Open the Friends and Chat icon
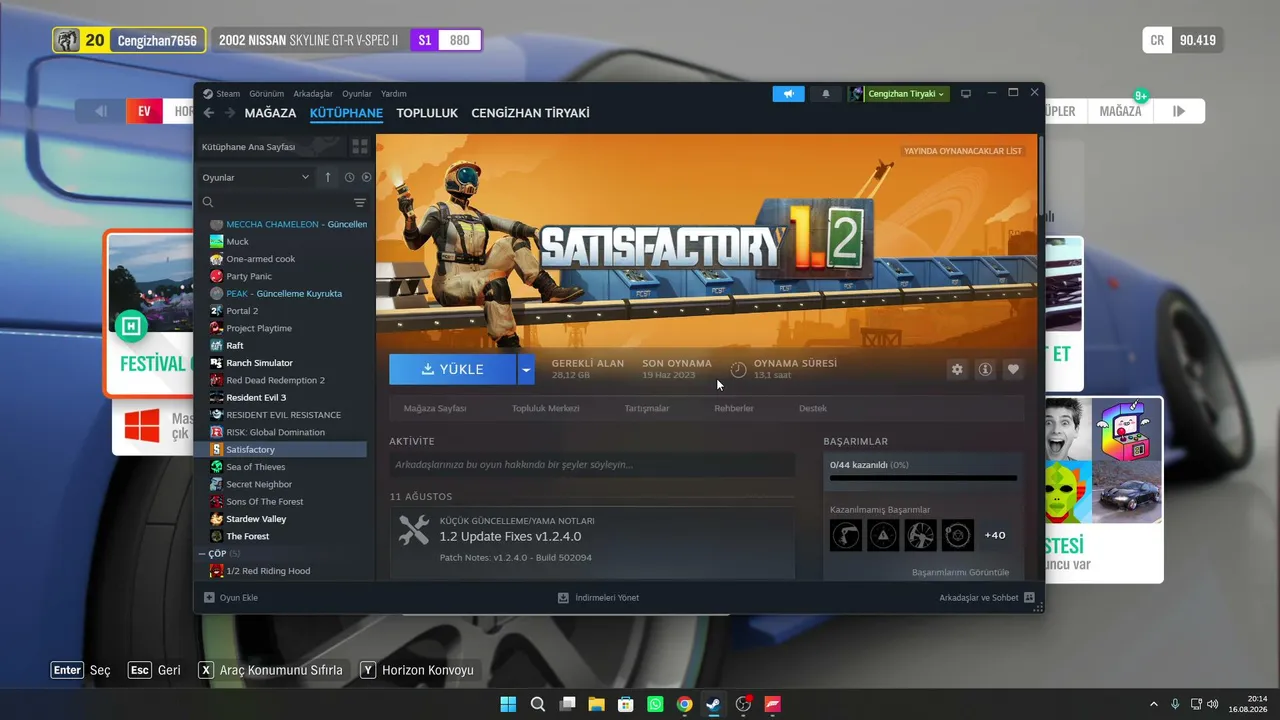This screenshot has height=720, width=1280. pyautogui.click(x=1029, y=597)
